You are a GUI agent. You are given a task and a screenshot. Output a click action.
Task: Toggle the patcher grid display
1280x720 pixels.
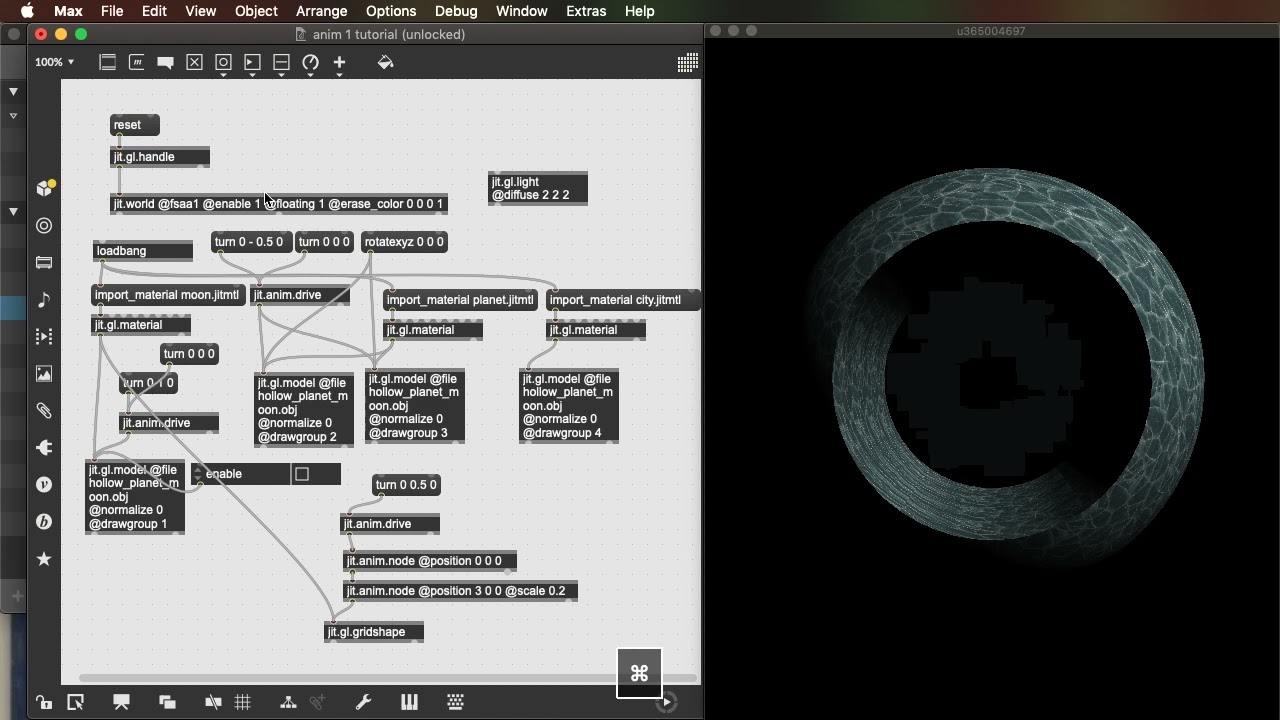243,702
